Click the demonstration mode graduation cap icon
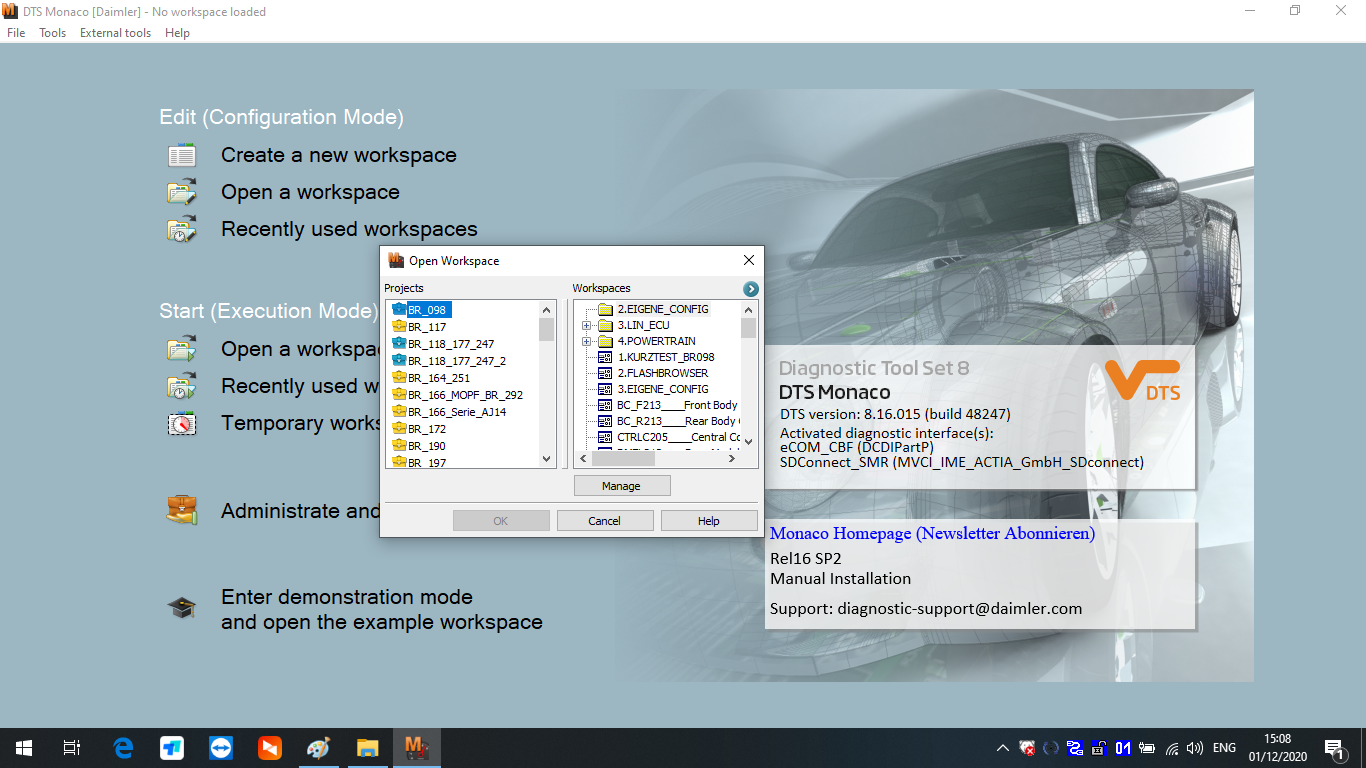 click(181, 607)
